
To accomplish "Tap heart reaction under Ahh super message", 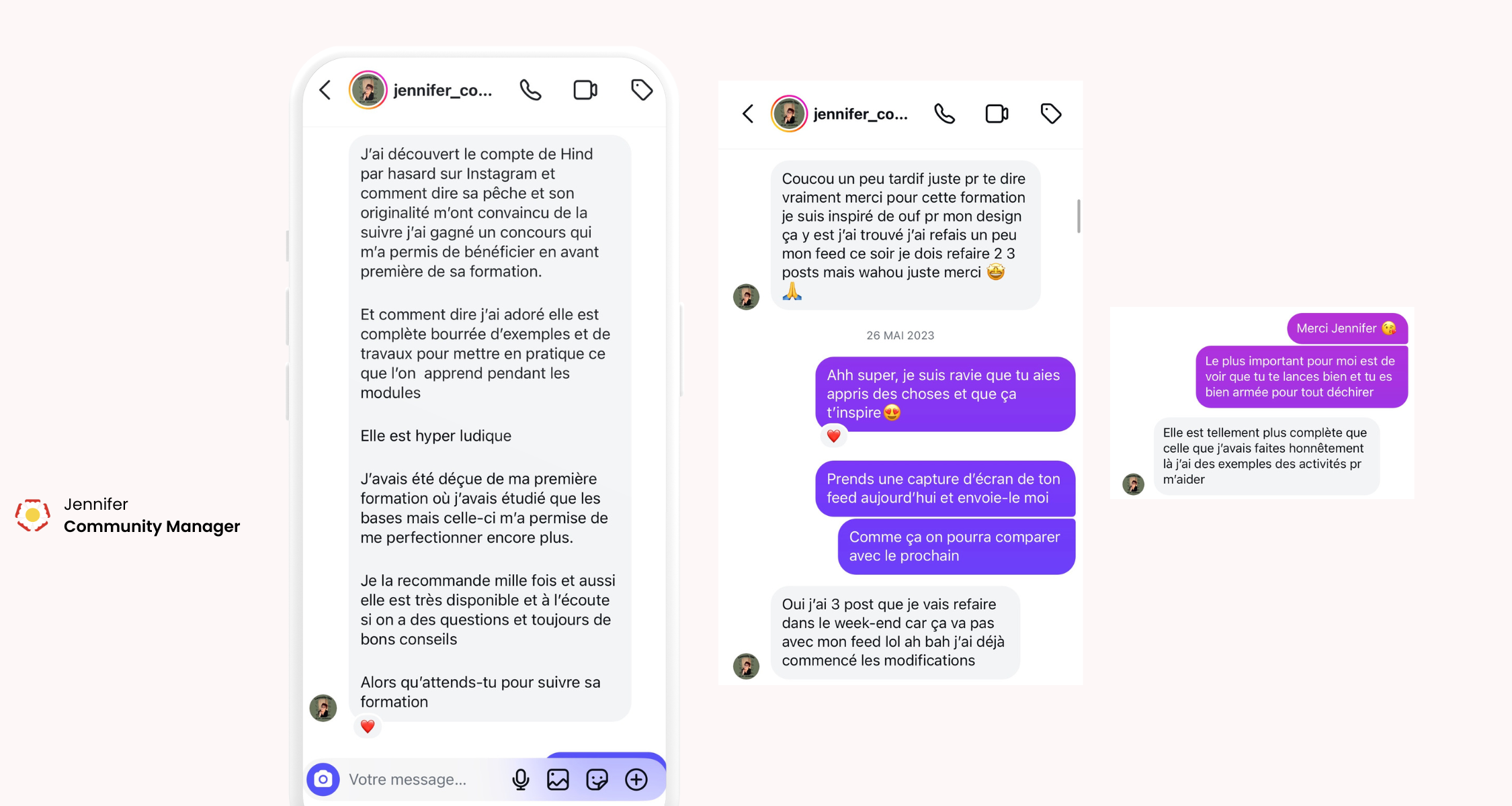I will coord(833,436).
